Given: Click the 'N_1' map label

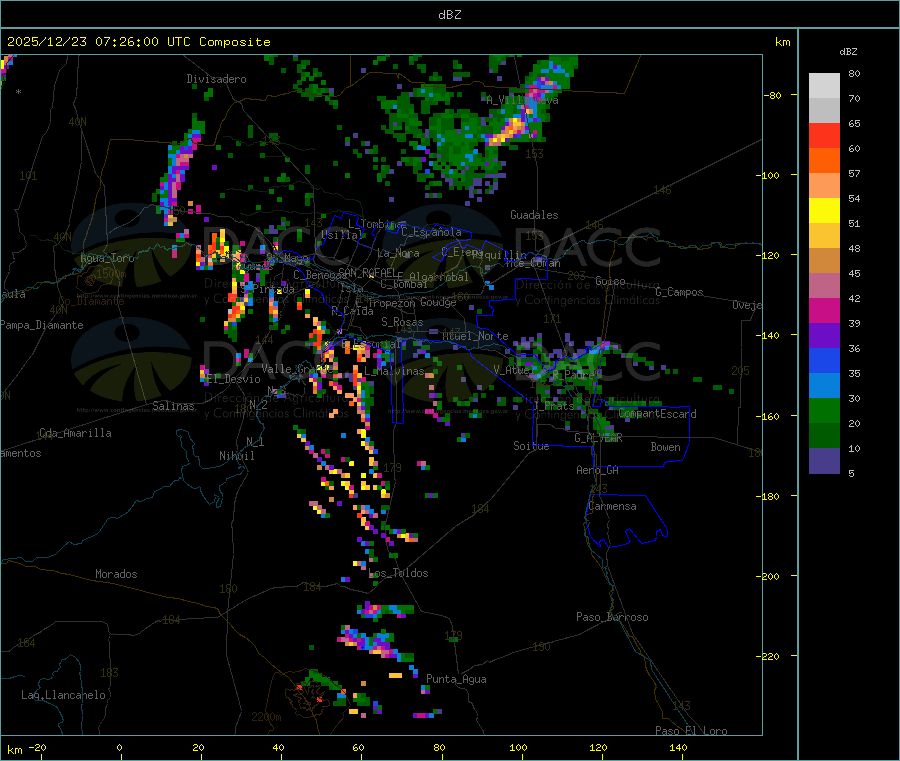Looking at the screenshot, I should (255, 441).
